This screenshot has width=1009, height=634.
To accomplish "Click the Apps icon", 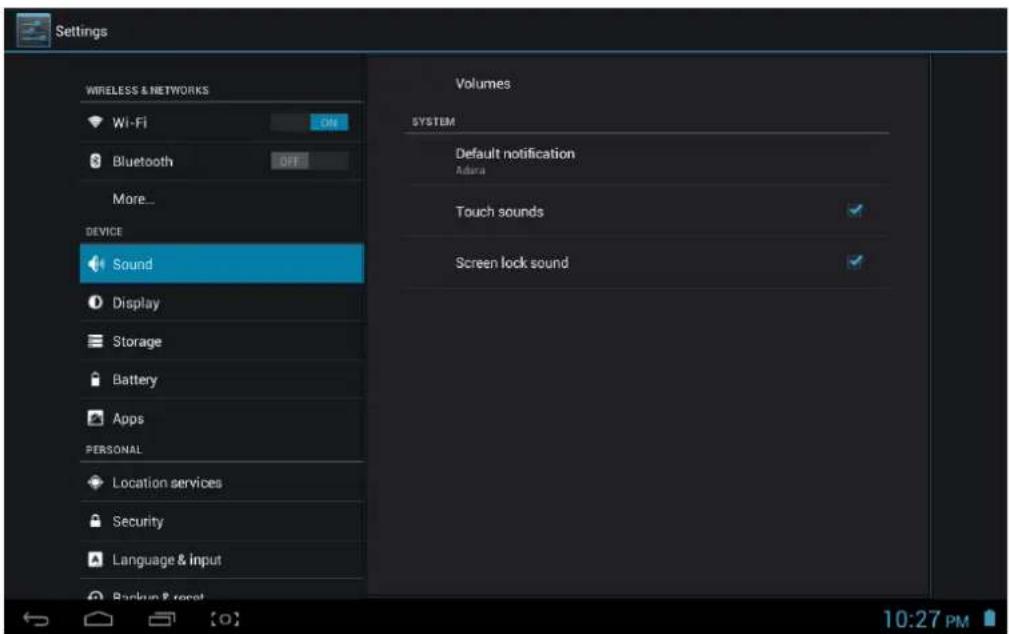I will [x=95, y=418].
